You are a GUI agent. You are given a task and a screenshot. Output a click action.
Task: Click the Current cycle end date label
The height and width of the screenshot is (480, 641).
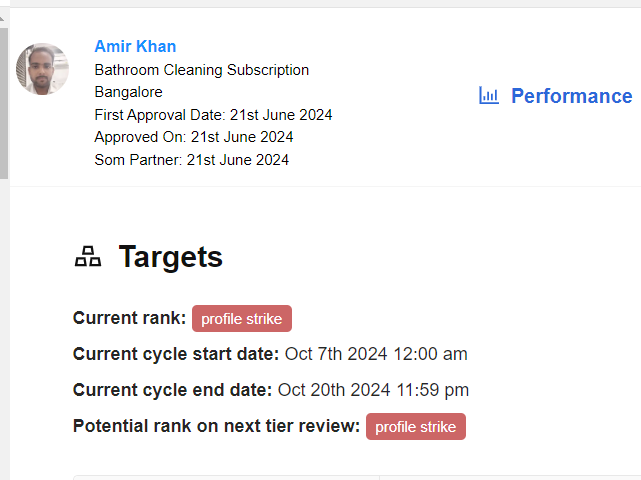pyautogui.click(x=172, y=390)
